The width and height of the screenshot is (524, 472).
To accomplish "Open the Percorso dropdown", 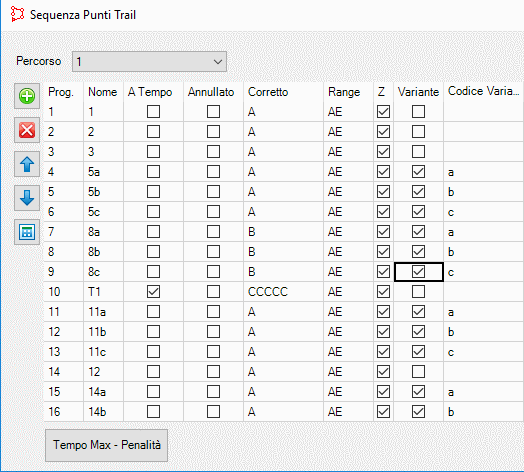I will pyautogui.click(x=149, y=62).
